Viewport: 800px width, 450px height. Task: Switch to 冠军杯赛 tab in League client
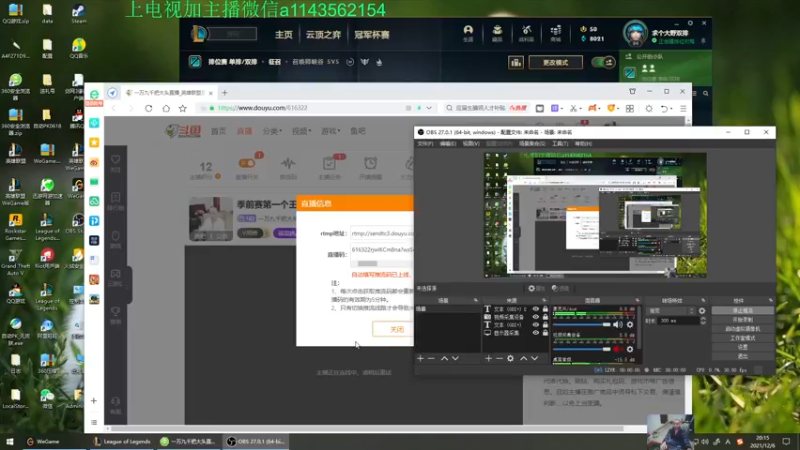click(x=372, y=35)
